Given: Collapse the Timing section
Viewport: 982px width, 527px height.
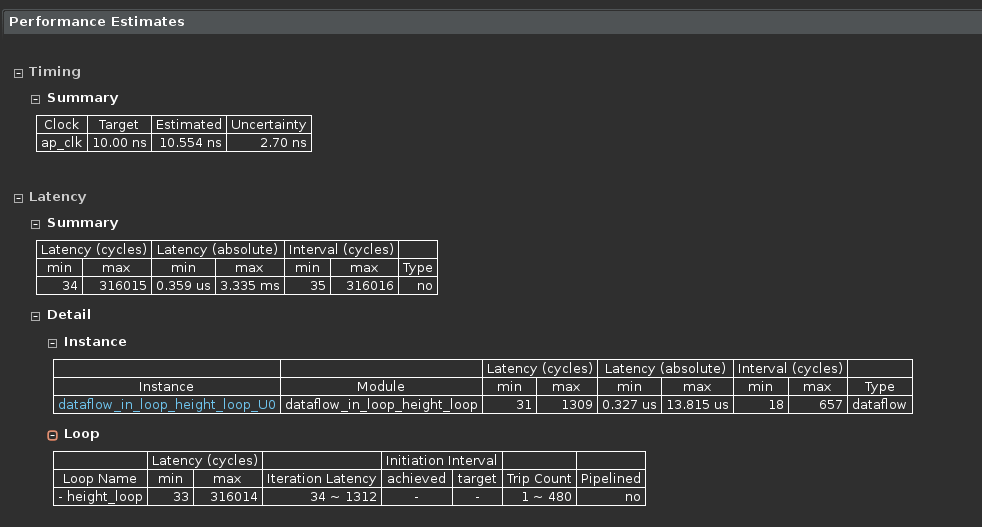Looking at the screenshot, I should pos(18,73).
